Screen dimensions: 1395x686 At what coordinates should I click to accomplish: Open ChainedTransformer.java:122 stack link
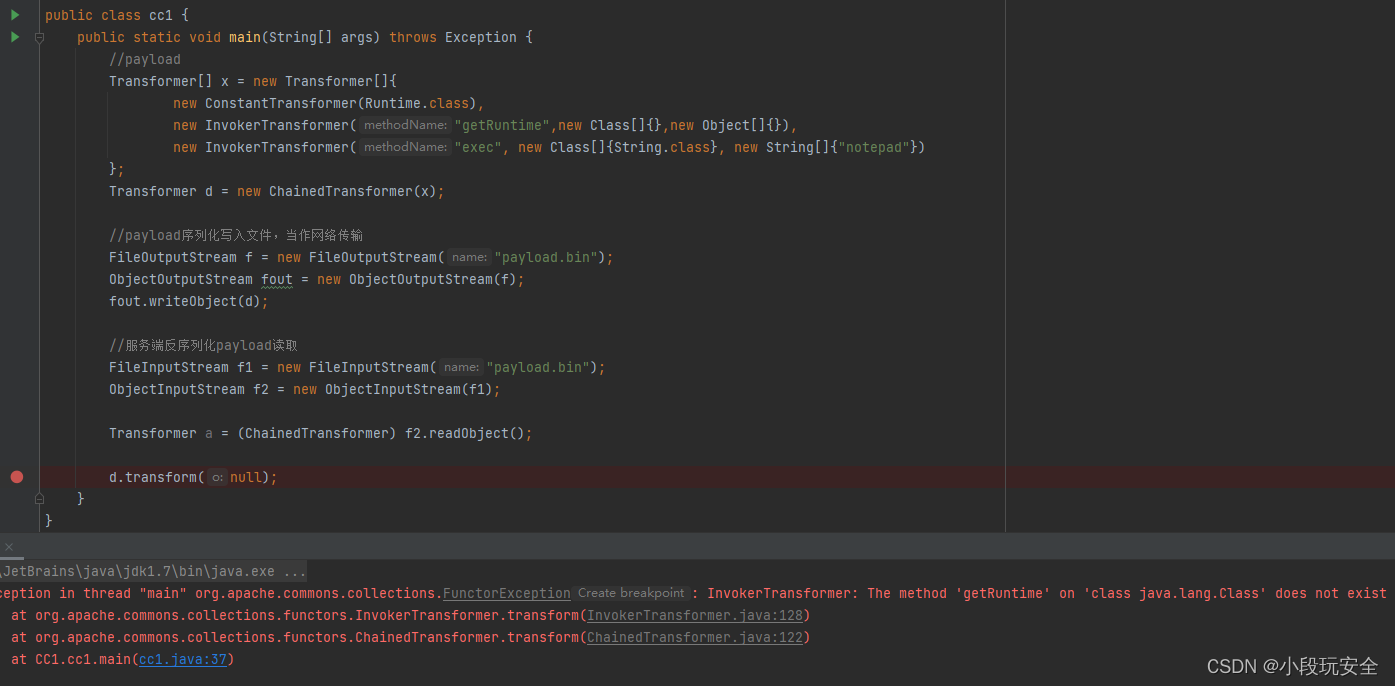[695, 637]
